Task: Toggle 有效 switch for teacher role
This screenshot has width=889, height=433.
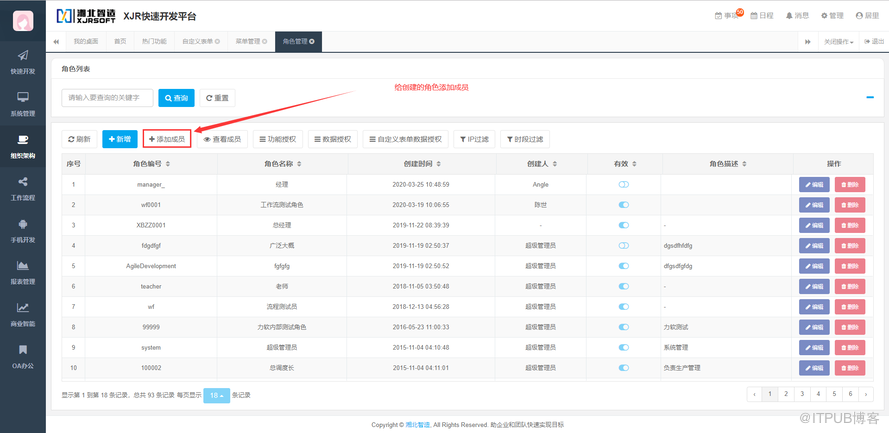Action: [x=624, y=286]
